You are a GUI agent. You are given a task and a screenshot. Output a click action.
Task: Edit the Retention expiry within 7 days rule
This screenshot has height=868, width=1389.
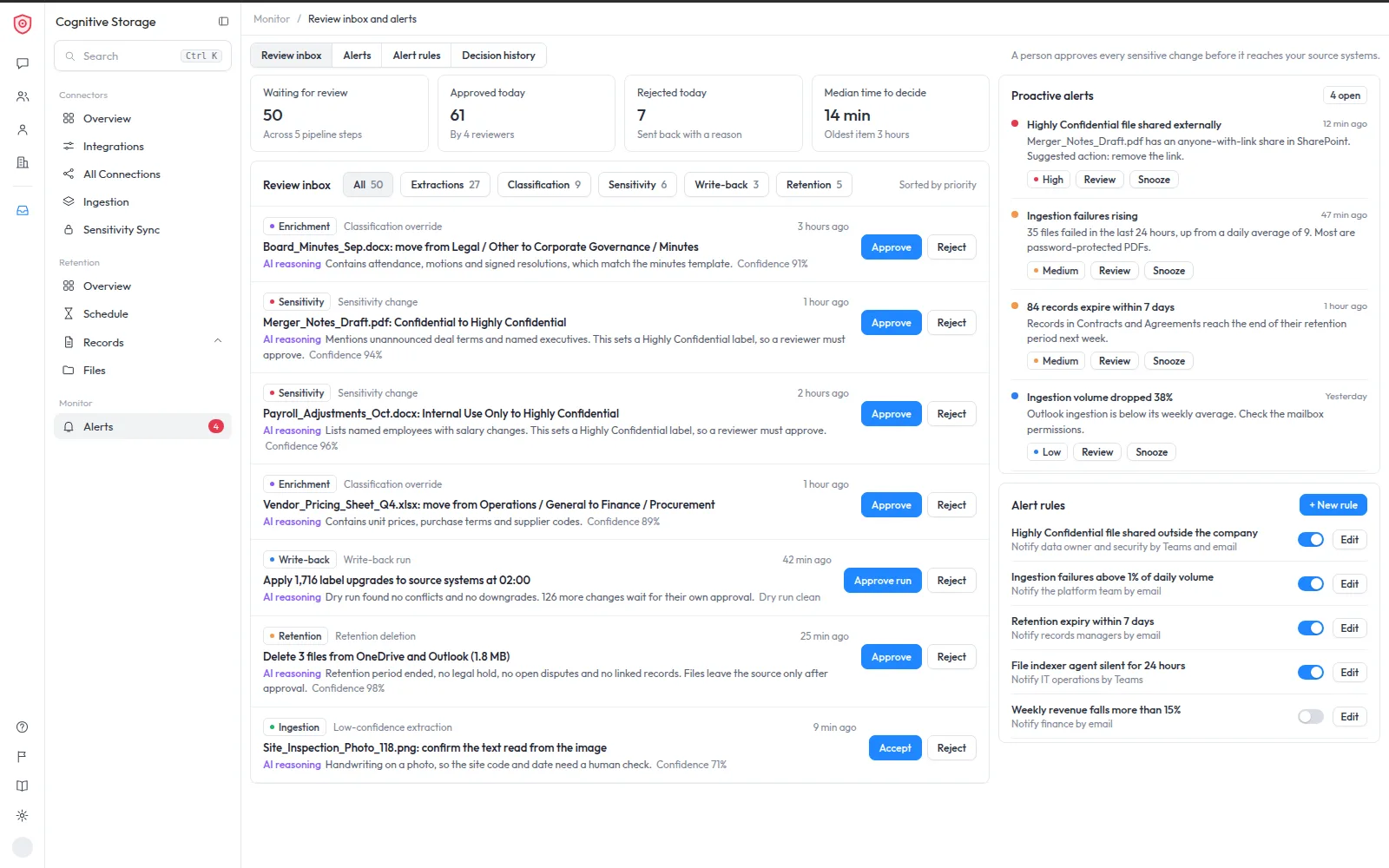pyautogui.click(x=1349, y=628)
